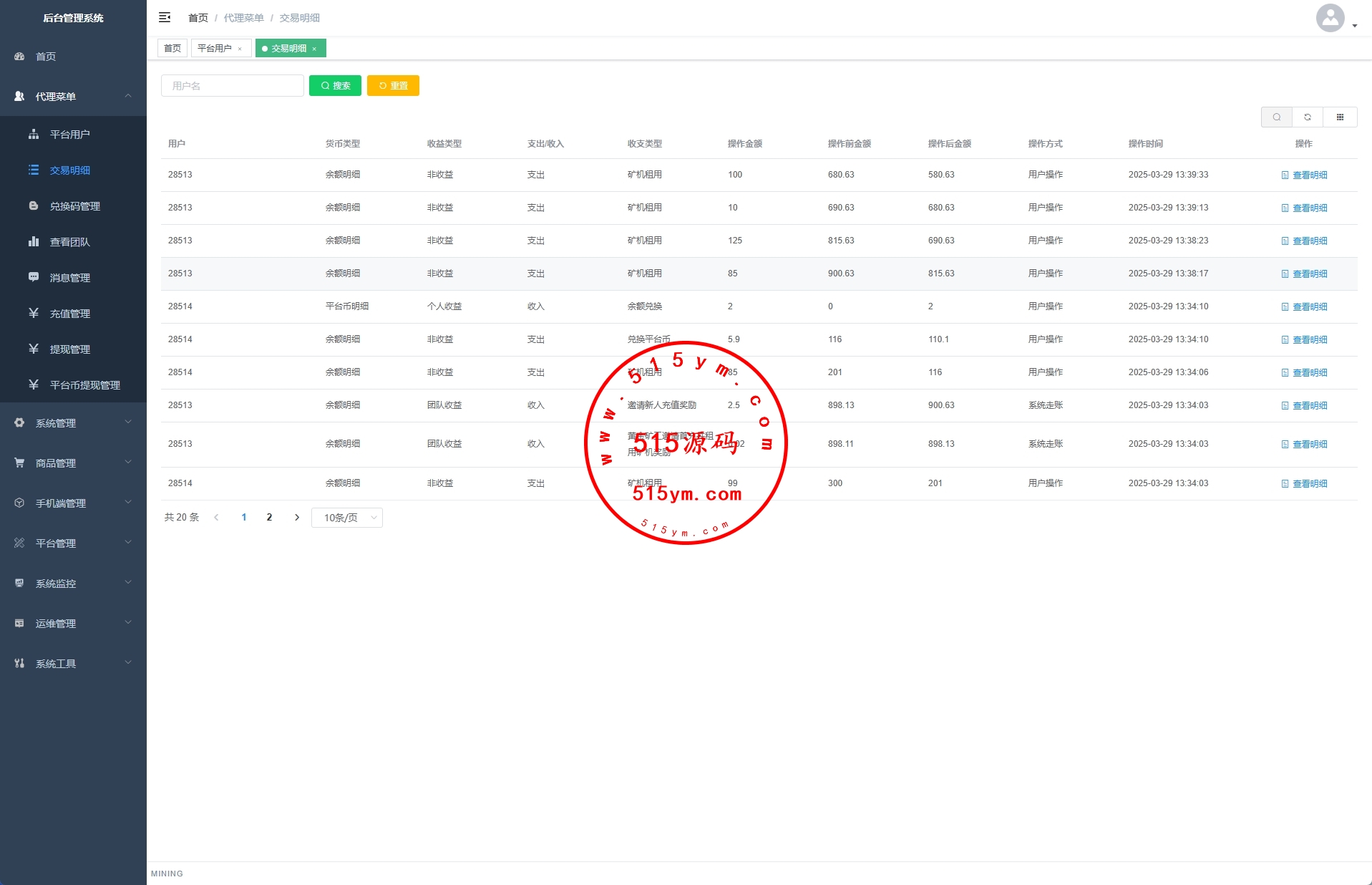Expand the 系统管理 menu
The image size is (1372, 885).
coord(73,423)
